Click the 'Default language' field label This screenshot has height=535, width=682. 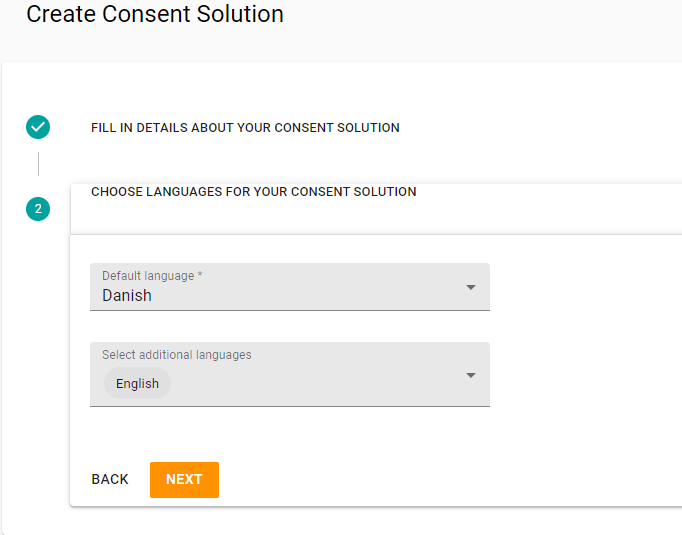(x=148, y=276)
